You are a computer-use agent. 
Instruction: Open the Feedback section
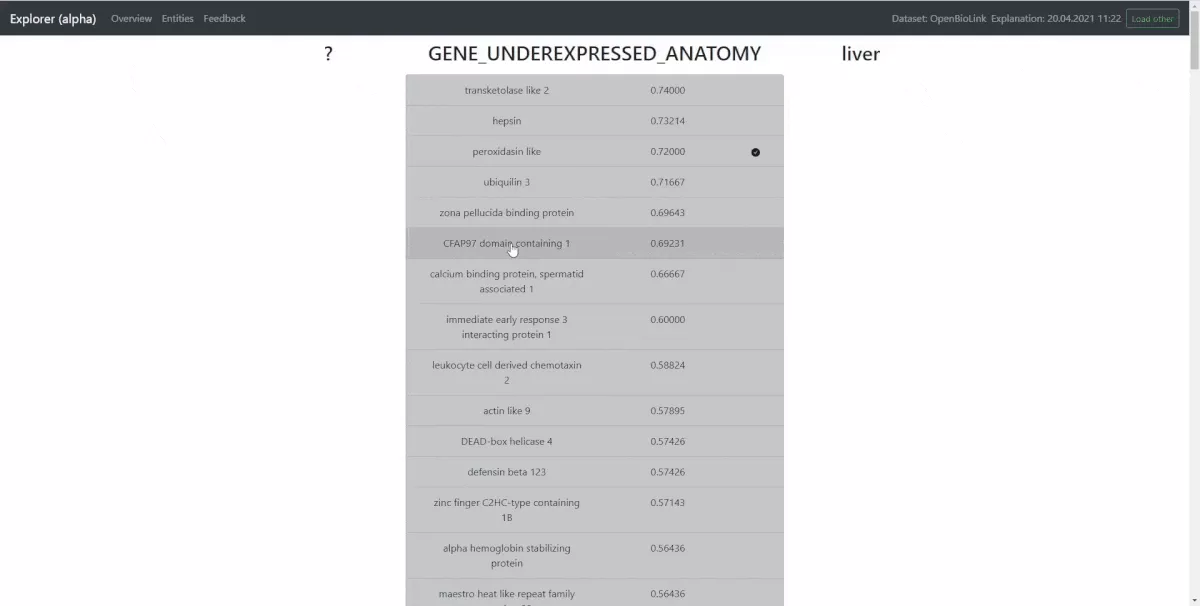coord(224,18)
